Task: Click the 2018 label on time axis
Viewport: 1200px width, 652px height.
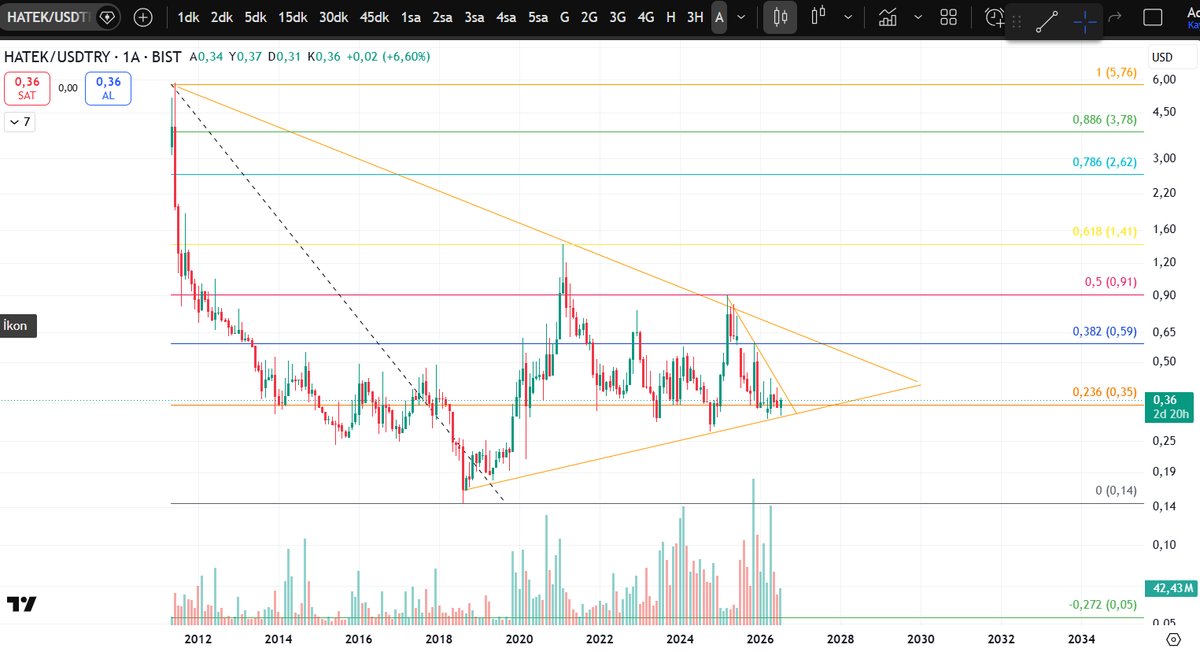Action: pos(438,638)
